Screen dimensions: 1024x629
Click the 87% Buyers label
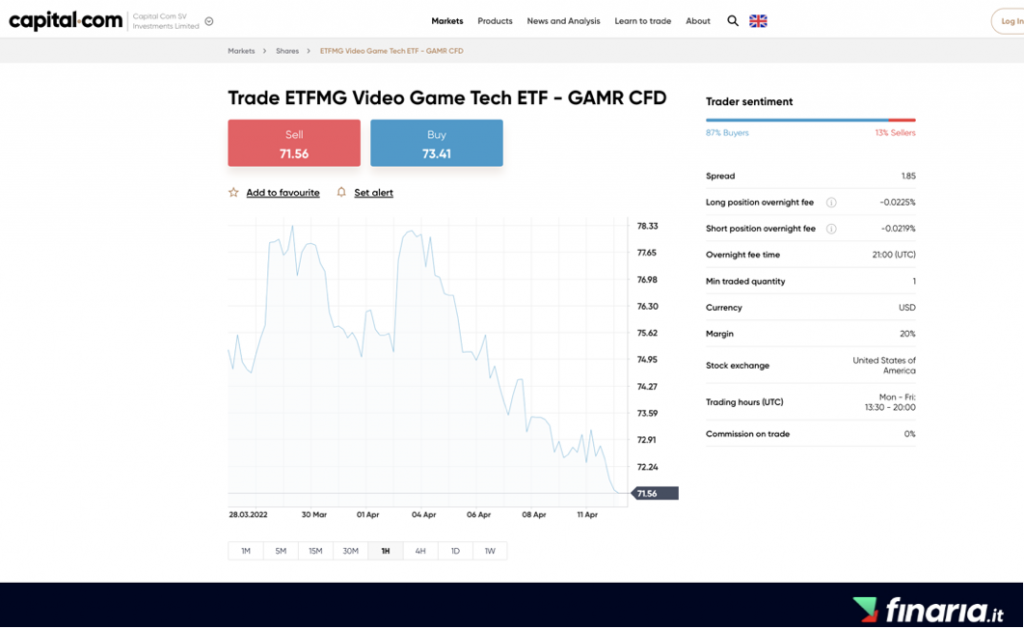pyautogui.click(x=728, y=133)
